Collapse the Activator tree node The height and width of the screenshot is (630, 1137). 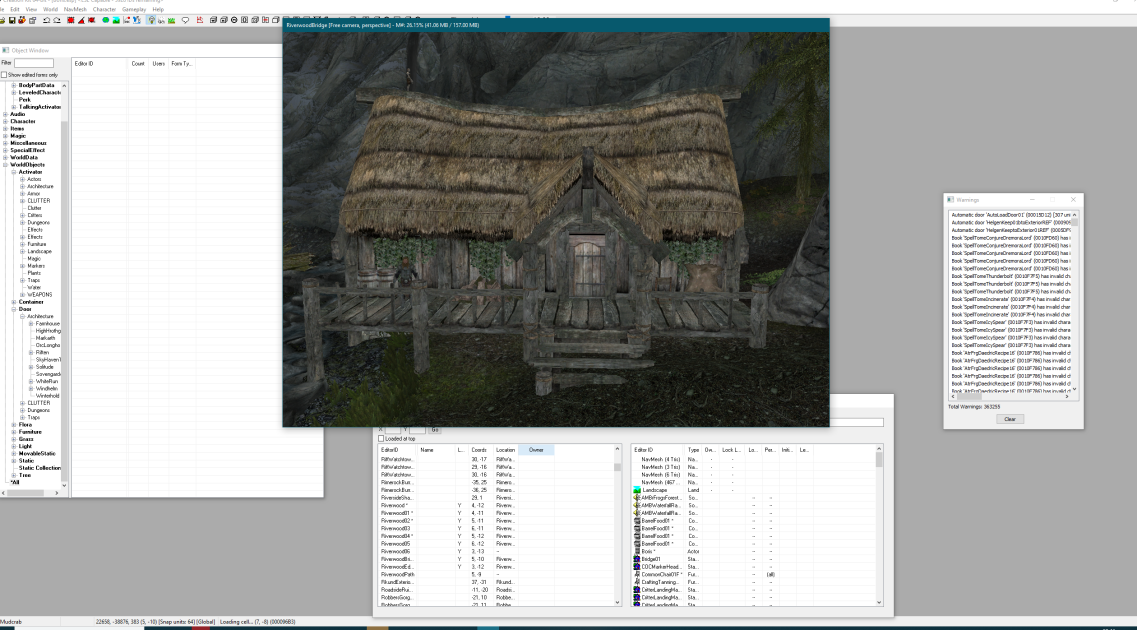(x=14, y=172)
